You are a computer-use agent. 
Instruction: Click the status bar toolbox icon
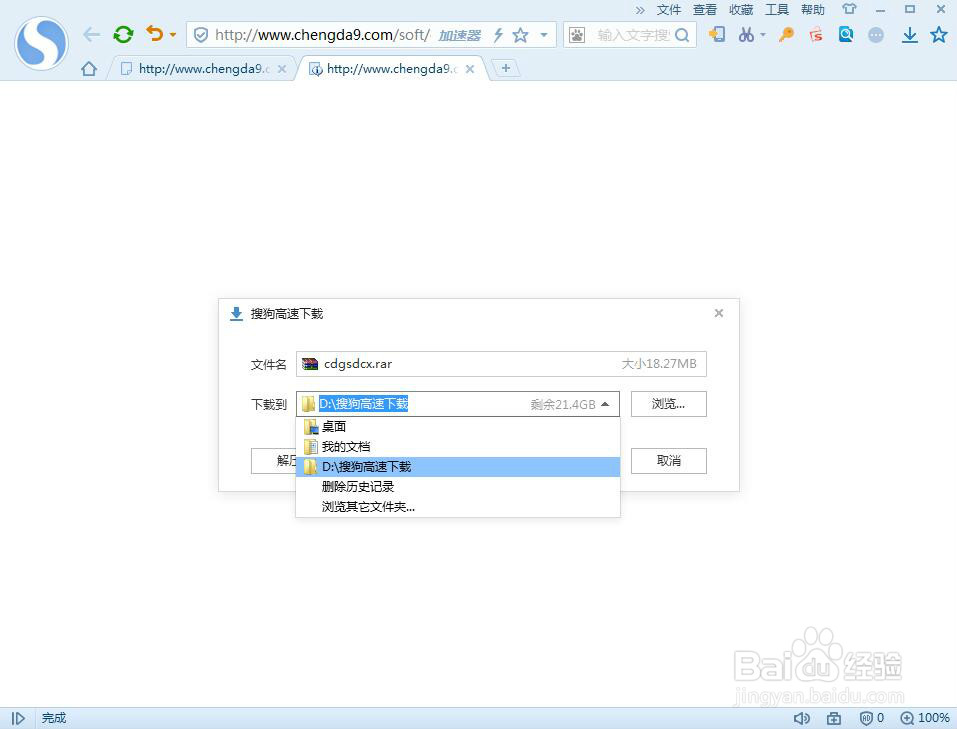point(834,719)
